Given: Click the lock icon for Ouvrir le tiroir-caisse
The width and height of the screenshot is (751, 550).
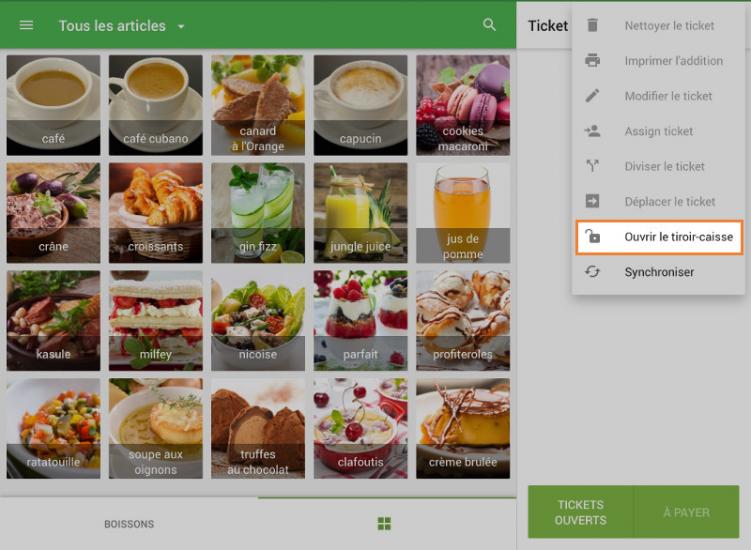Looking at the screenshot, I should click(x=592, y=237).
